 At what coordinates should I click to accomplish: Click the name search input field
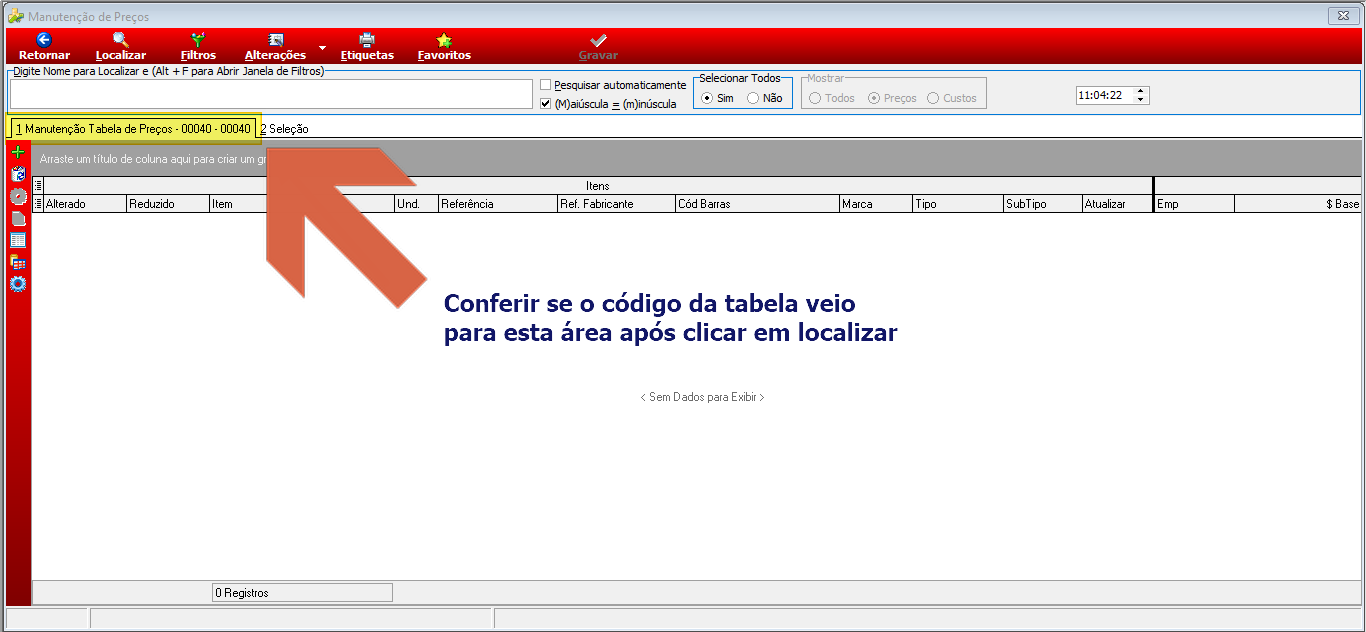[x=271, y=94]
